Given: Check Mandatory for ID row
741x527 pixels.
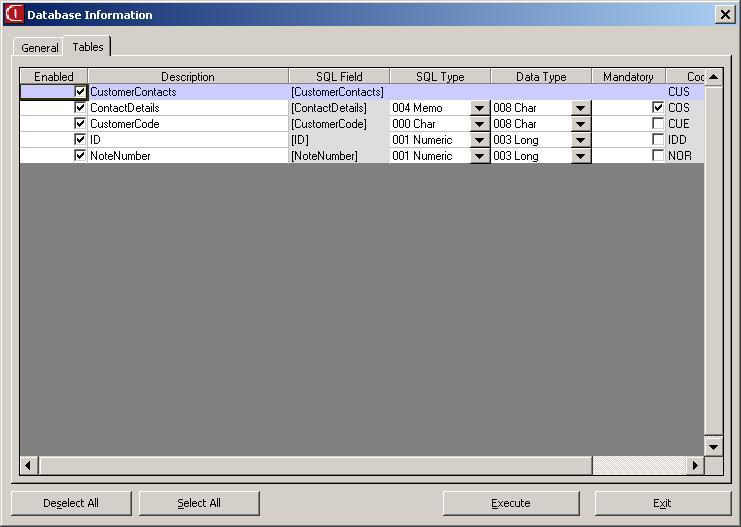Looking at the screenshot, I should (x=658, y=139).
